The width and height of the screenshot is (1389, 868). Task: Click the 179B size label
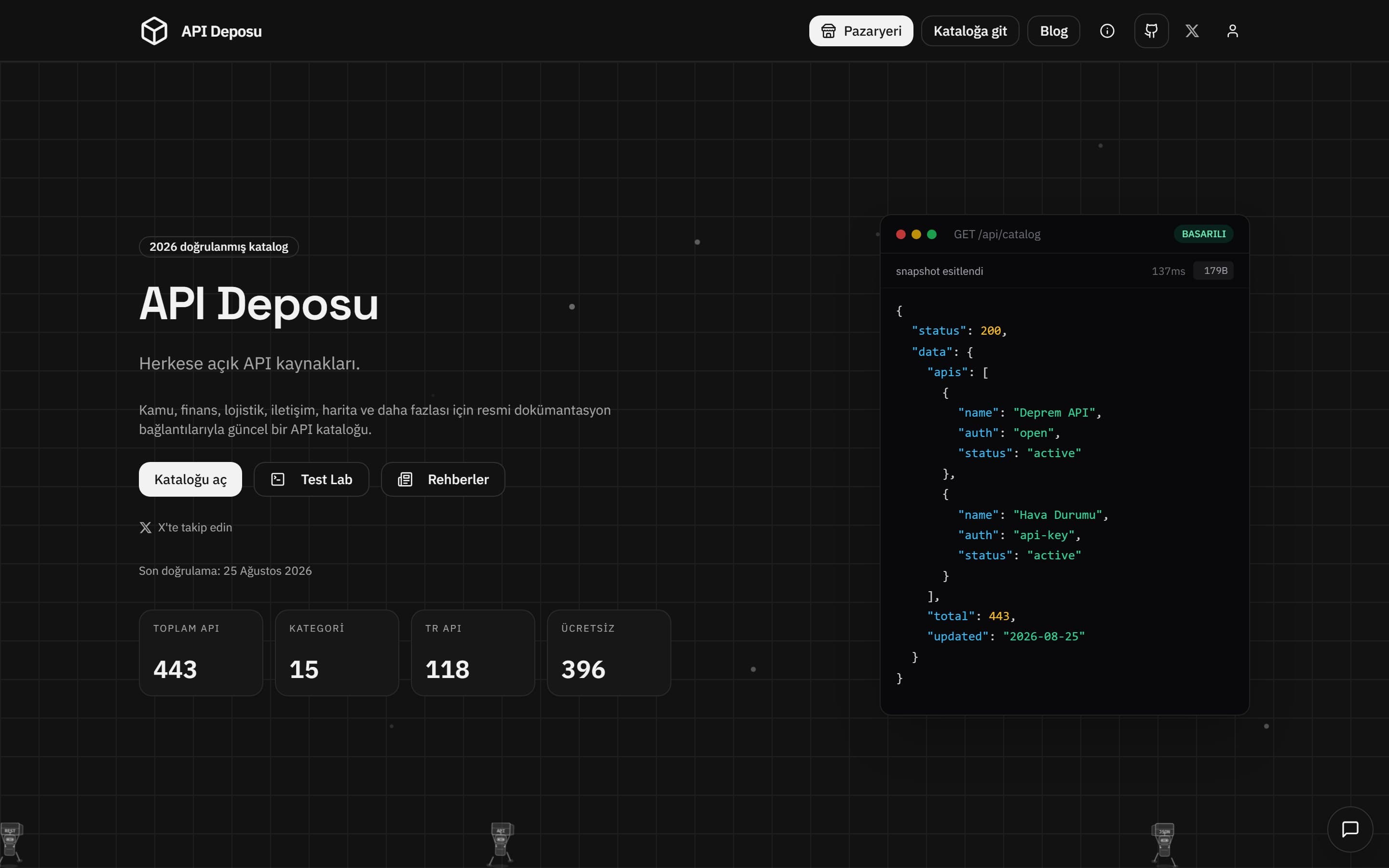coord(1213,271)
